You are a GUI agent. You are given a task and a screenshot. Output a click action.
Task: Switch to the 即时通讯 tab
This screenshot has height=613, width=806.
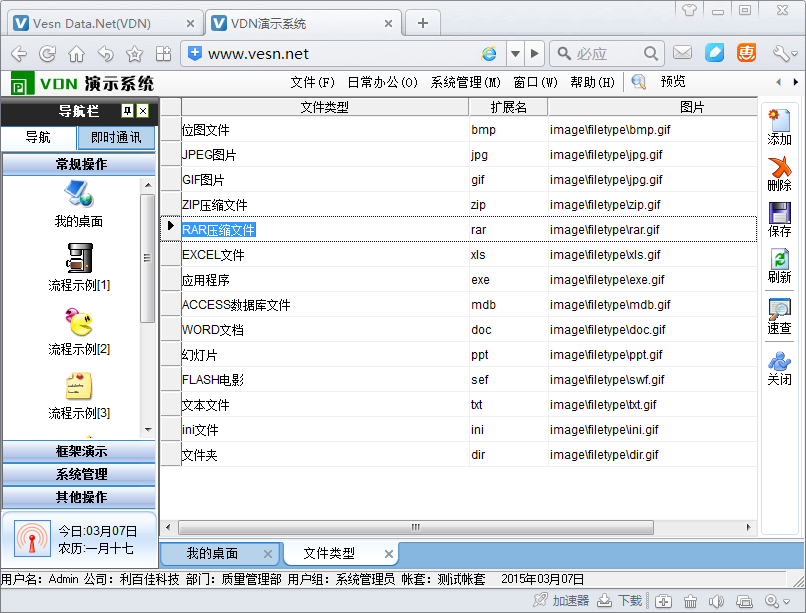pos(116,138)
